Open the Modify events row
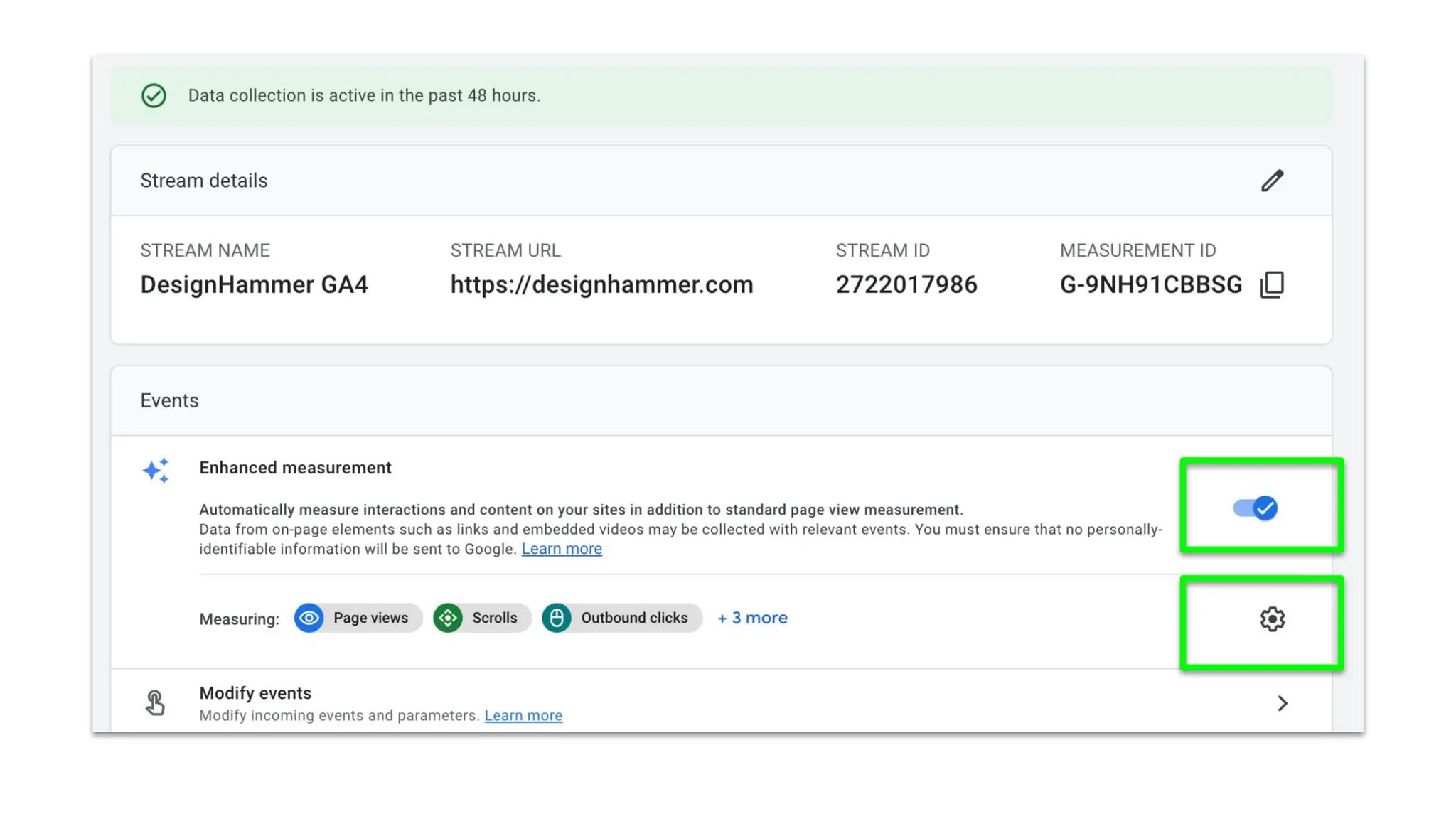The width and height of the screenshot is (1456, 819). coord(255,693)
